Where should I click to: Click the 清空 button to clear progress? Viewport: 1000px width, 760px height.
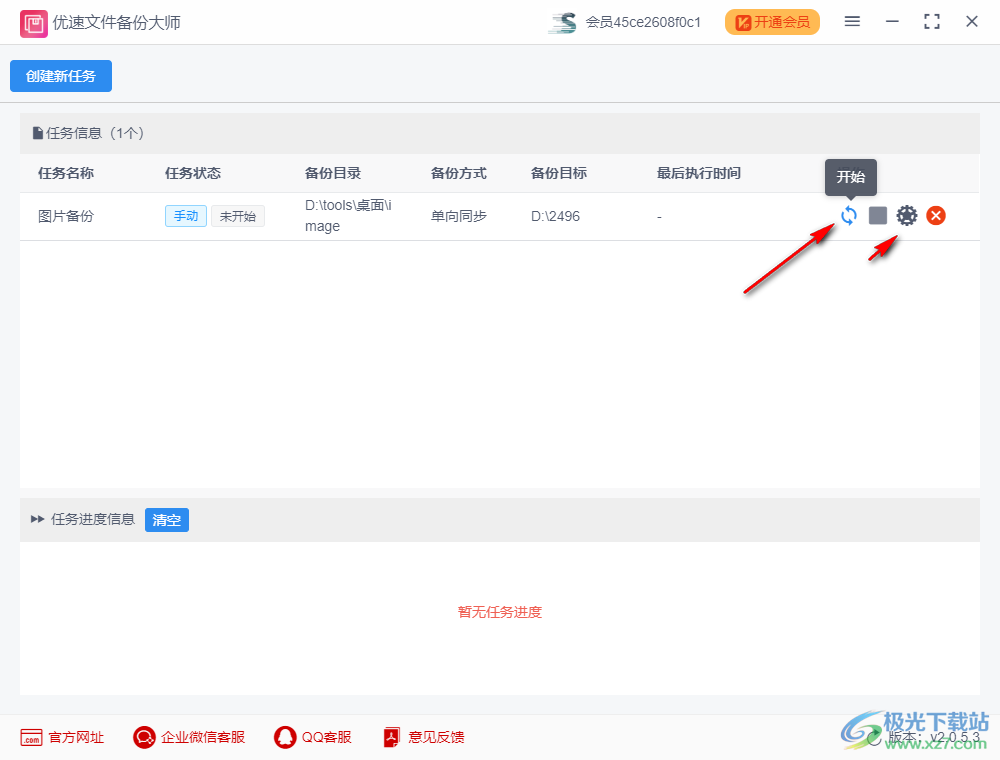point(166,519)
